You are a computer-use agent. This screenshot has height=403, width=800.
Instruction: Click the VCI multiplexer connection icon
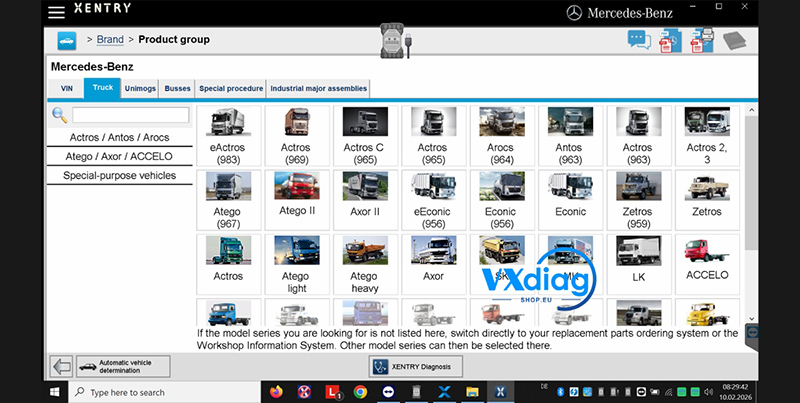point(395,41)
